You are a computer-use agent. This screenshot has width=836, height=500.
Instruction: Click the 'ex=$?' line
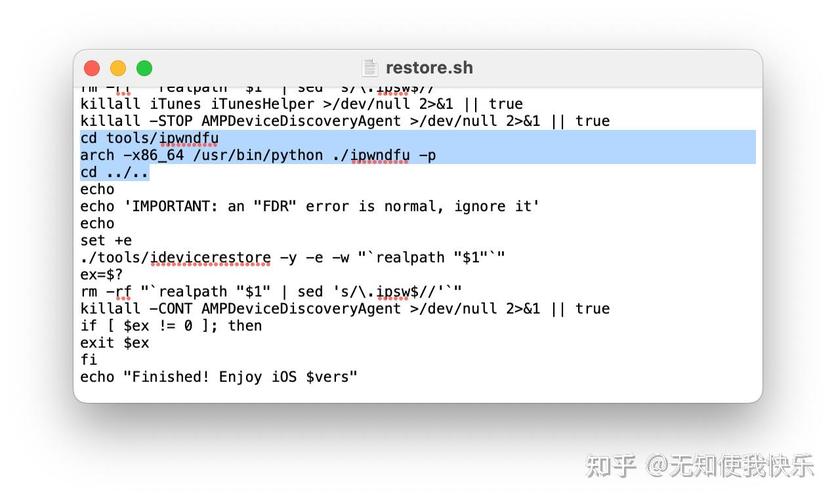[x=101, y=275]
